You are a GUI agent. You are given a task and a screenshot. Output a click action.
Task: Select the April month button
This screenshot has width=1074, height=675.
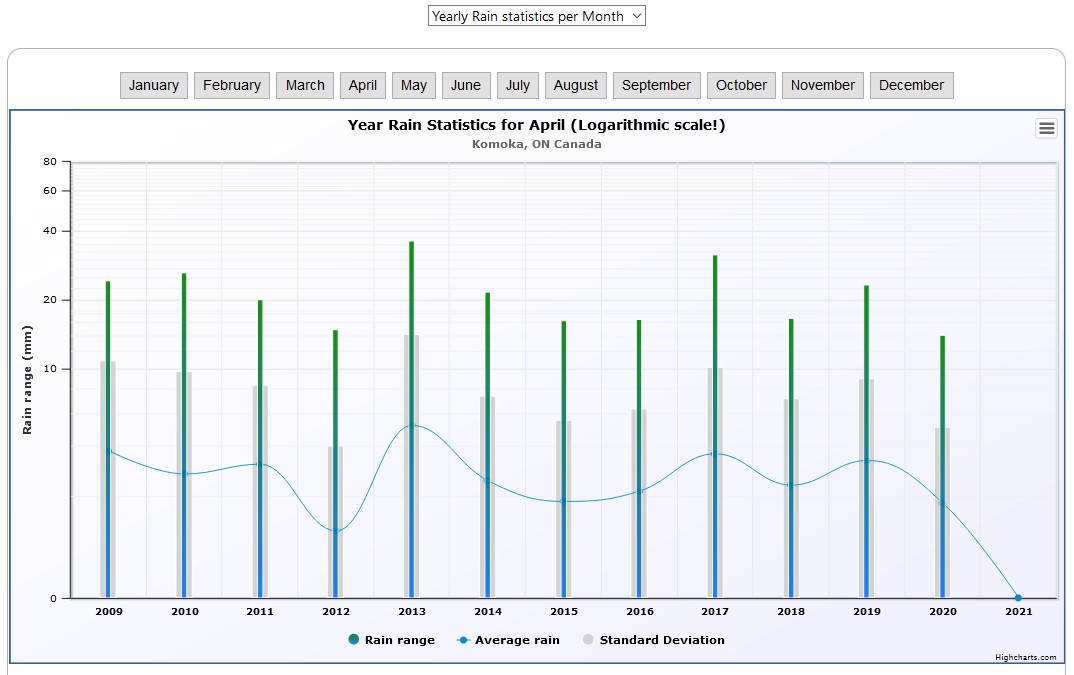(363, 85)
